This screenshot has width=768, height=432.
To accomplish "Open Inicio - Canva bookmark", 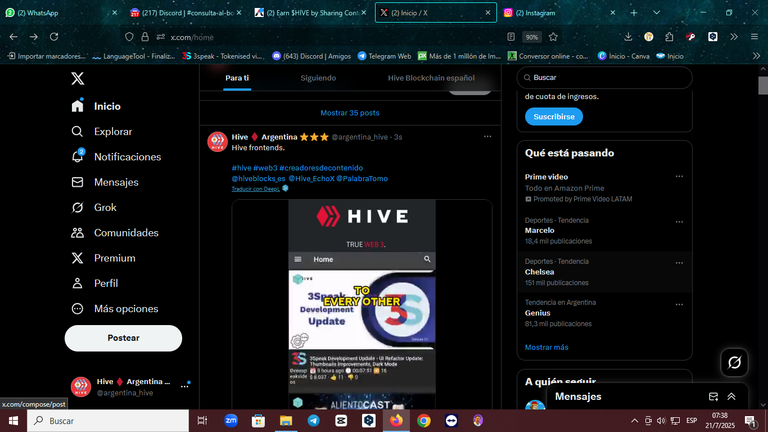I will [624, 56].
